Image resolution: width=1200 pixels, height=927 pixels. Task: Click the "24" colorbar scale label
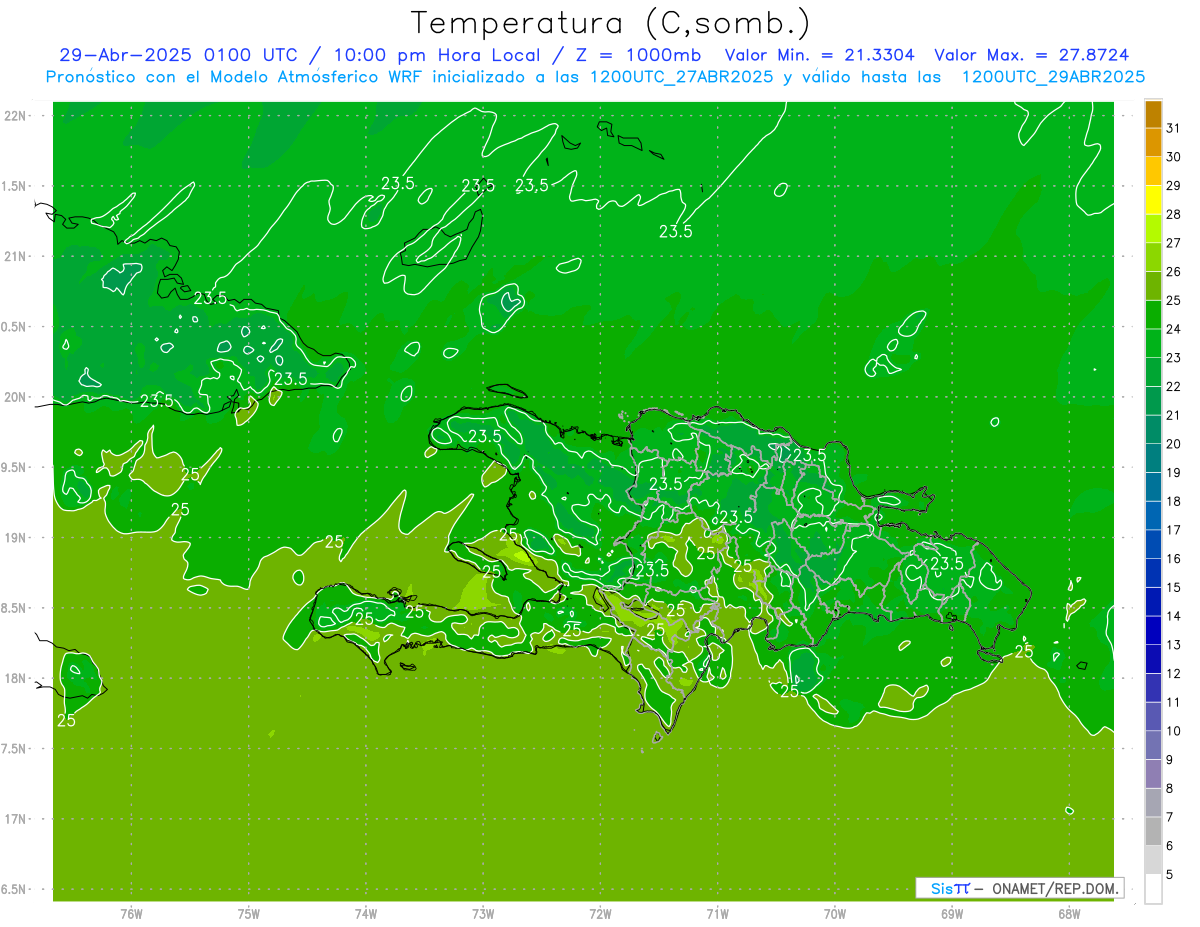point(1174,329)
